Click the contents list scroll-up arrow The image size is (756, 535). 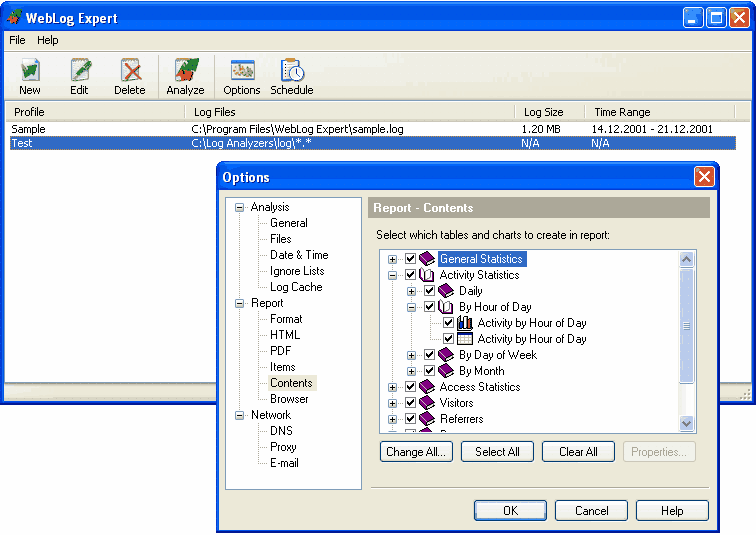pos(687,259)
